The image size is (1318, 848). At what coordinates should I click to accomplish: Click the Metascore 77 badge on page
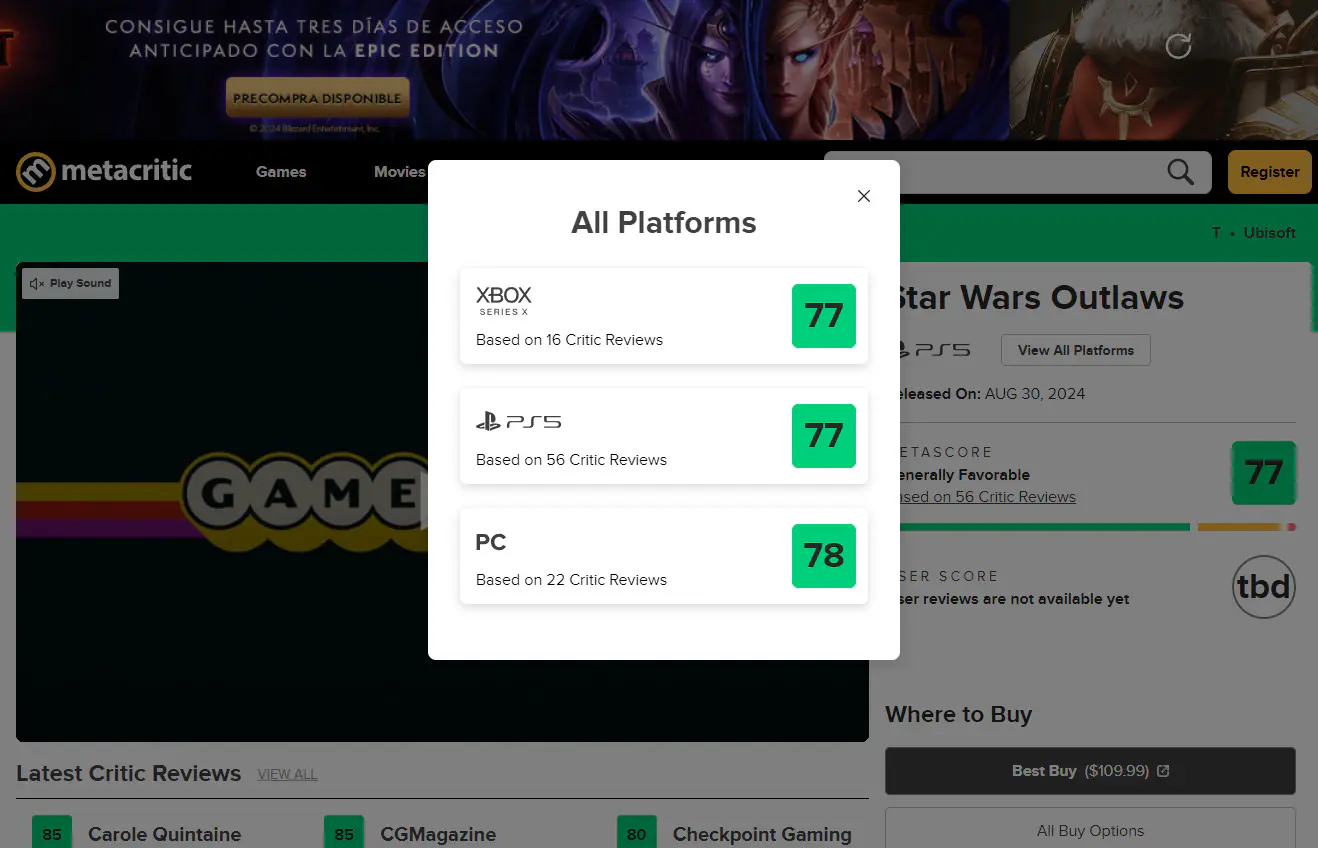point(1264,472)
